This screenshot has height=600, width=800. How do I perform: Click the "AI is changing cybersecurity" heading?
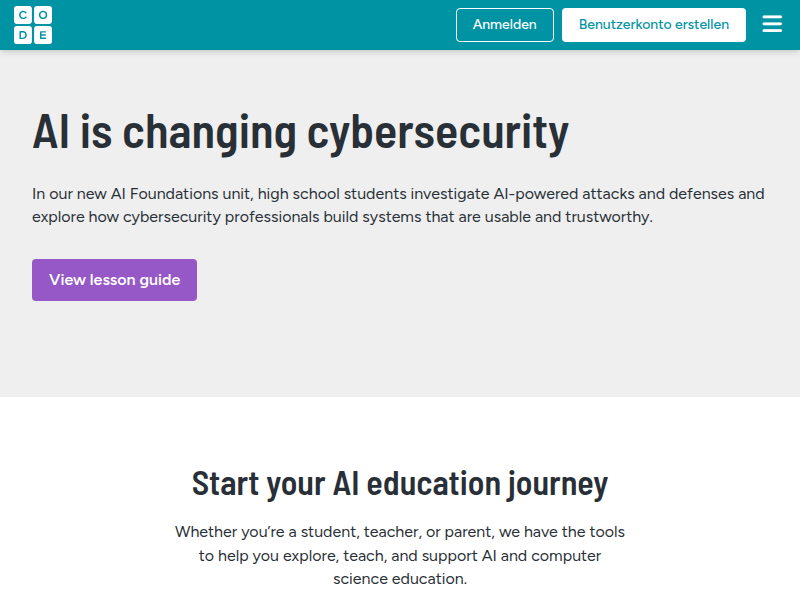coord(300,131)
